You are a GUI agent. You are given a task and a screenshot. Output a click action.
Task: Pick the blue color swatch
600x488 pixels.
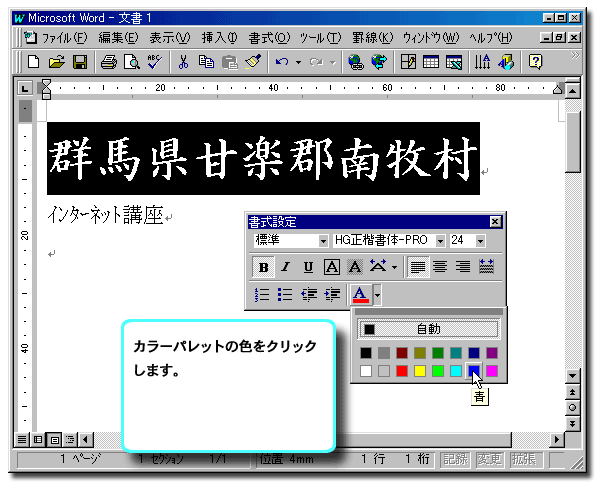click(x=473, y=370)
